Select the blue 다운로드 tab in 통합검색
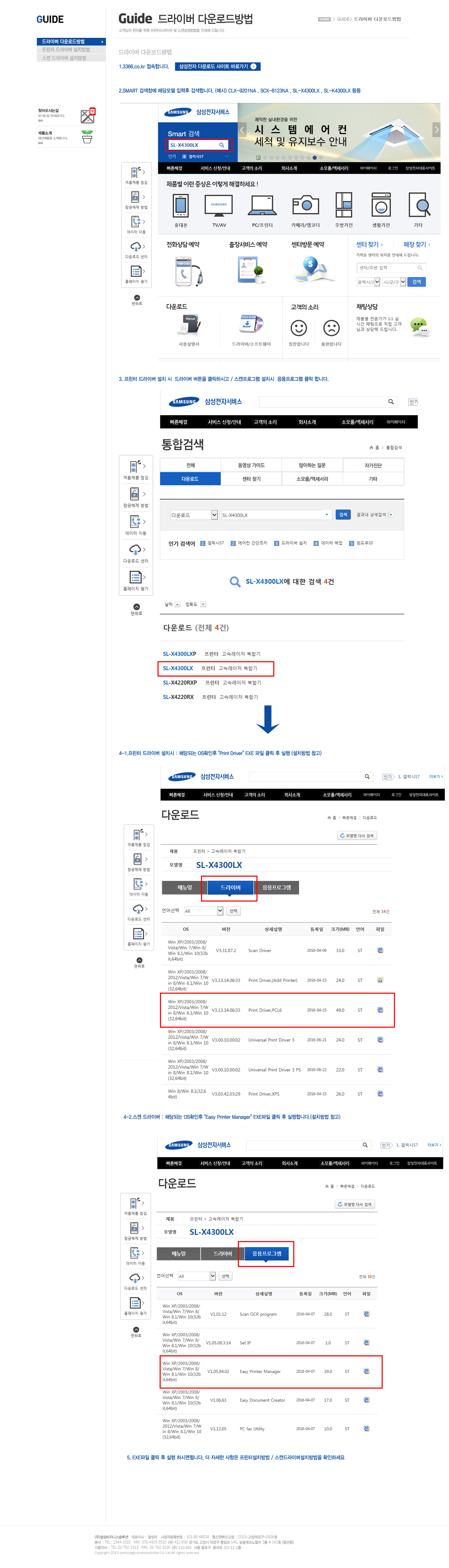 (190, 478)
